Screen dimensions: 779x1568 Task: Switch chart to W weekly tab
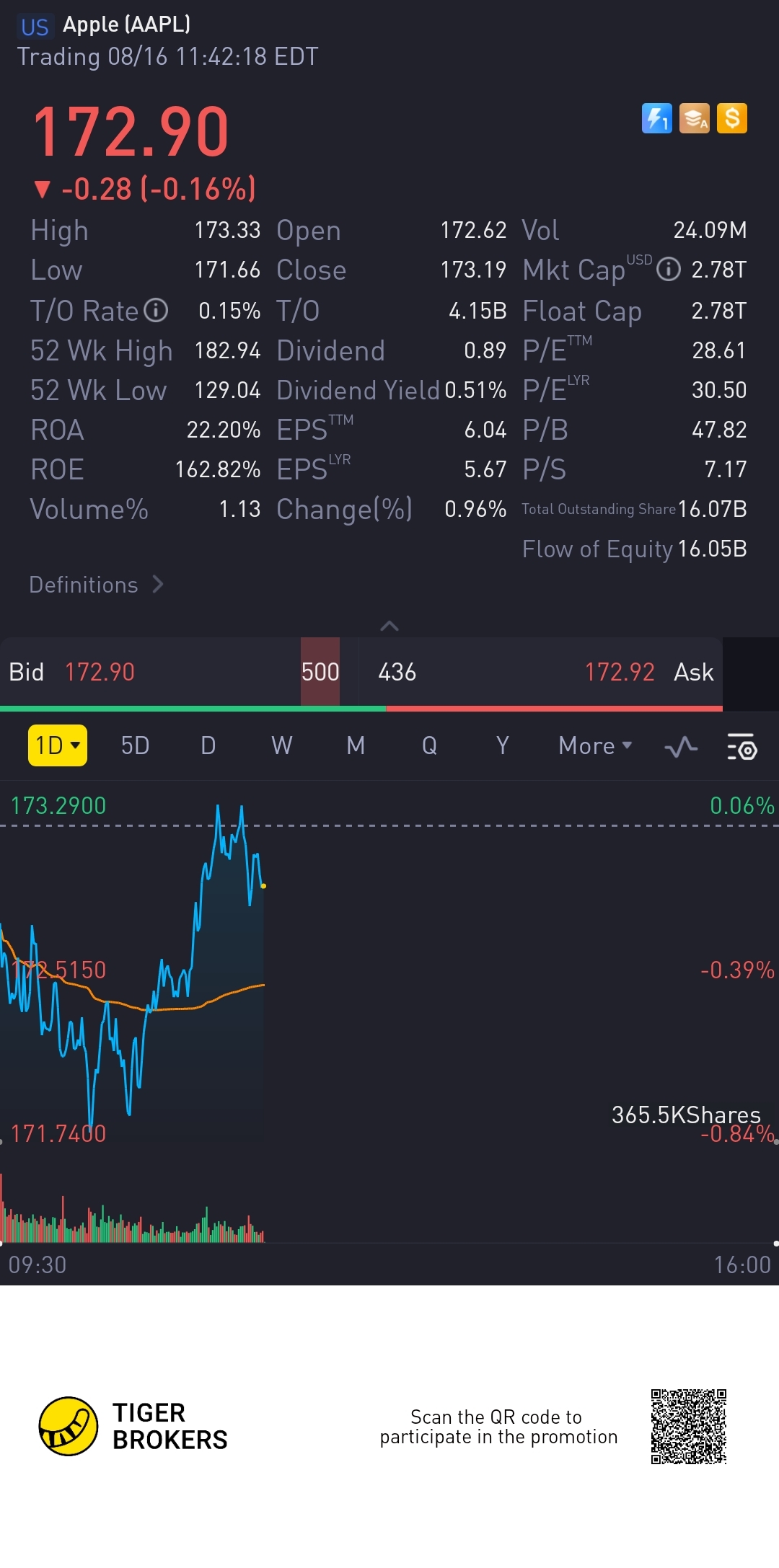[x=282, y=745]
